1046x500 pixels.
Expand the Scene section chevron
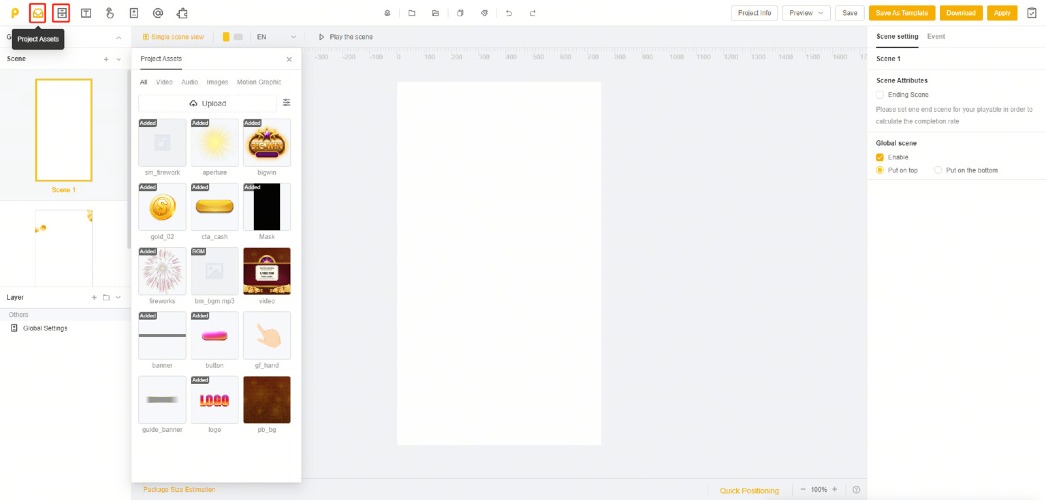tap(119, 59)
